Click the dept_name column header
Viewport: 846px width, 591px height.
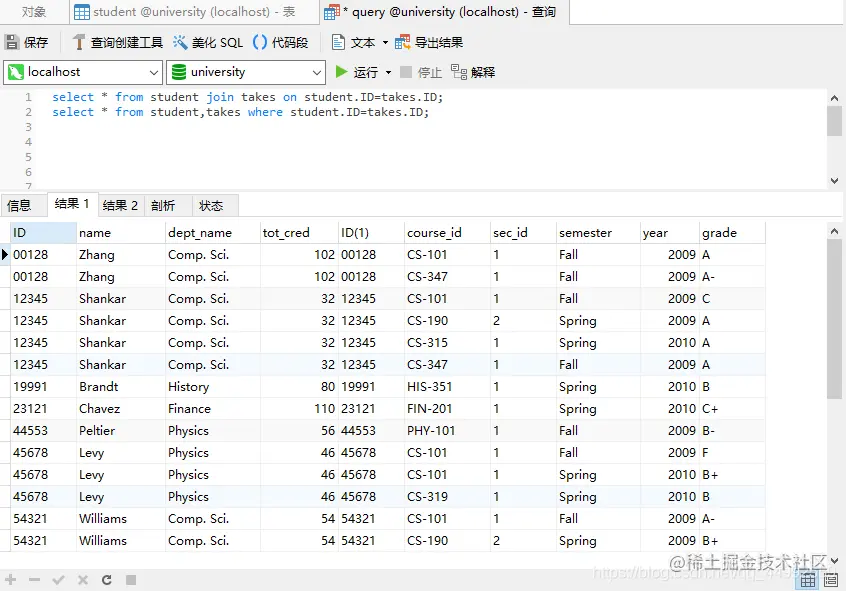point(213,233)
